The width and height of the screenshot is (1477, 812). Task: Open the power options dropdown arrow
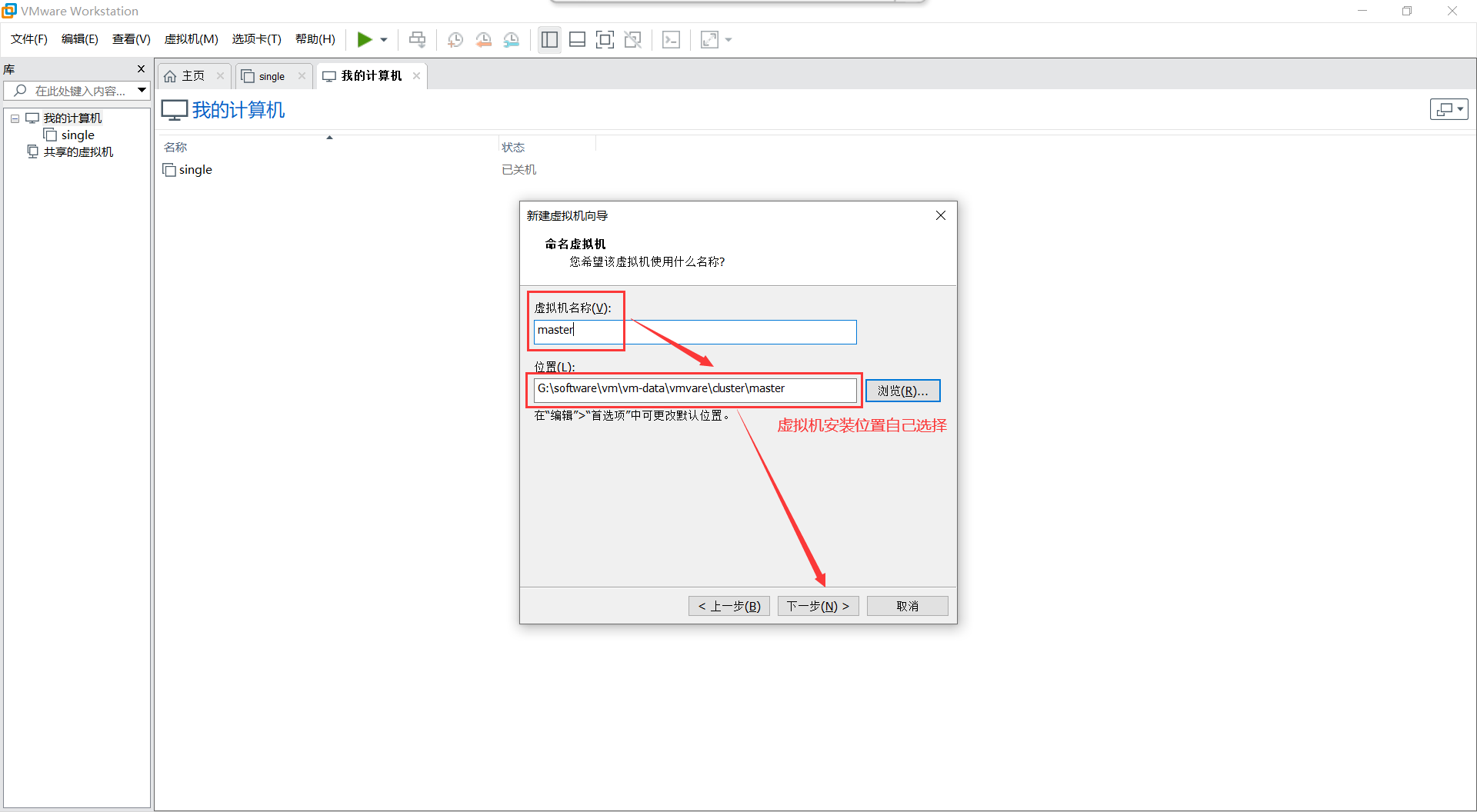(x=384, y=40)
